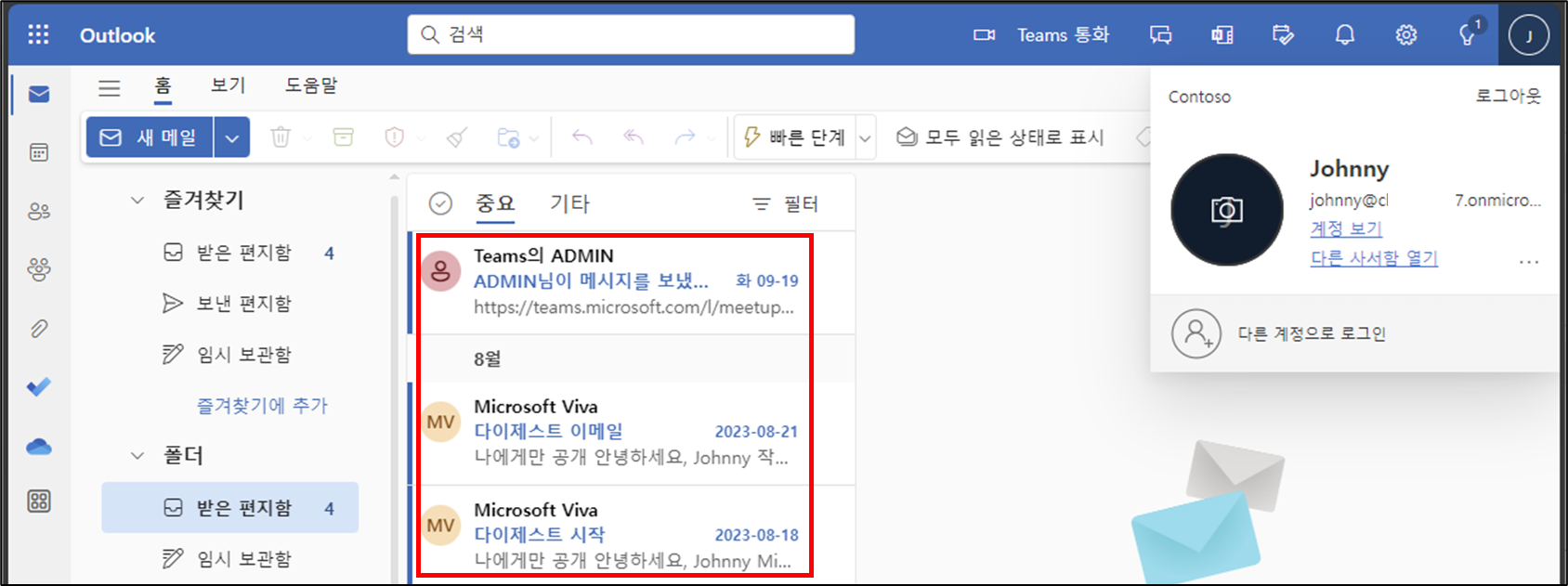
Task: Switch to the 중요 inbox tab
Action: coord(495,203)
